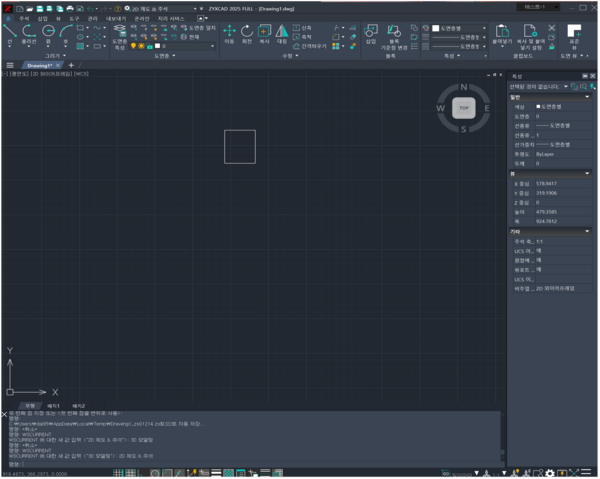
Task: Click the TOP face of the view cube
Action: (x=464, y=108)
